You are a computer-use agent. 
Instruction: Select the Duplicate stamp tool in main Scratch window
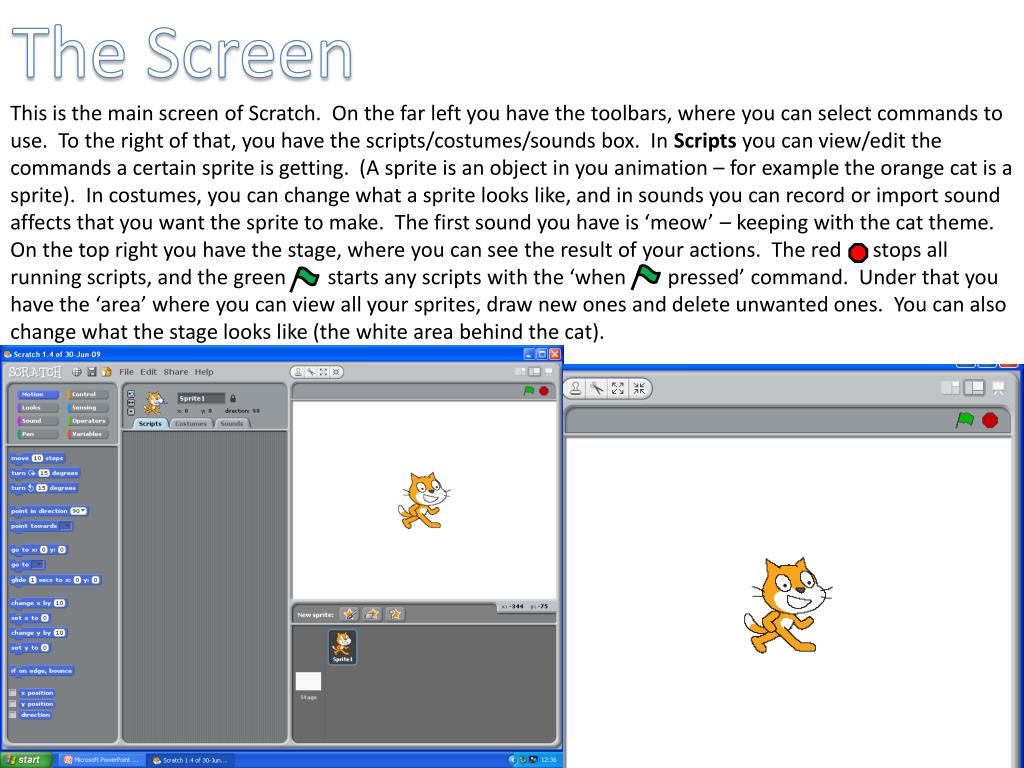tap(298, 372)
